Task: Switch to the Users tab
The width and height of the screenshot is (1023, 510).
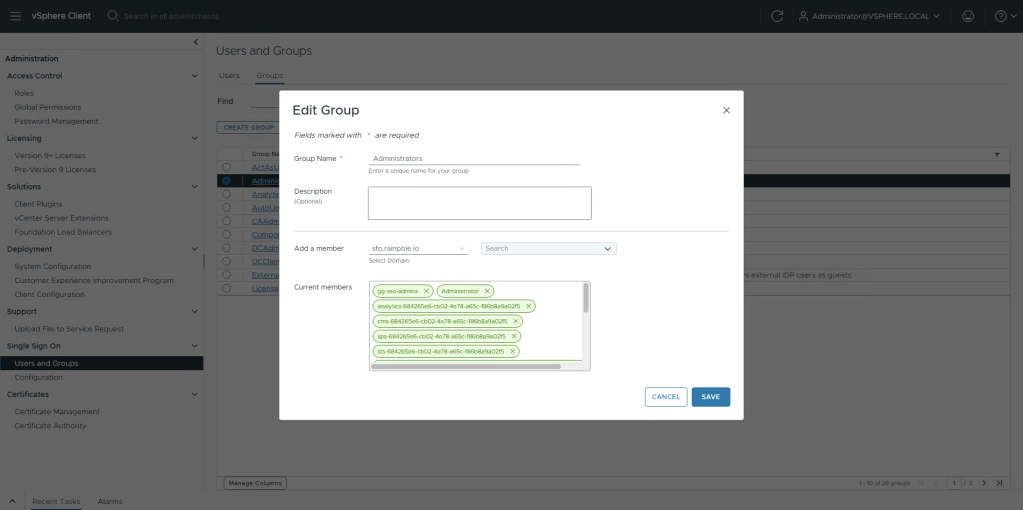Action: point(229,76)
